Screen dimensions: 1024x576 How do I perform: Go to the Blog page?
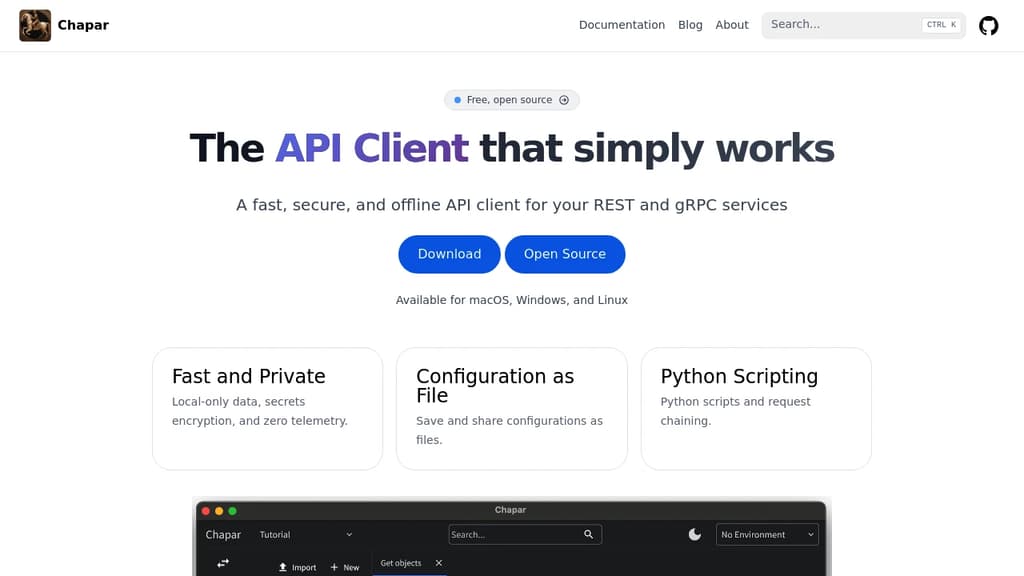[690, 25]
